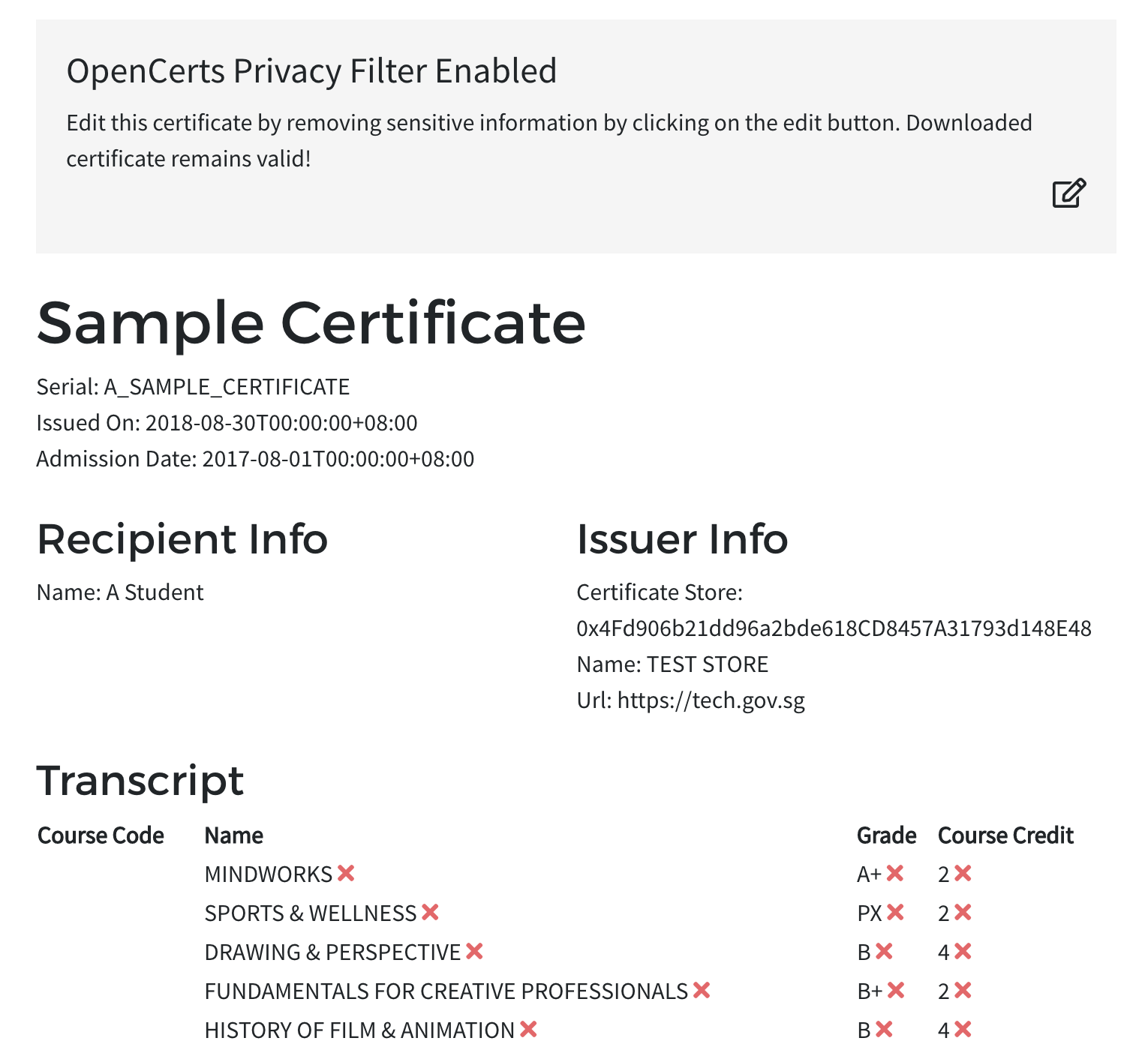Redact HISTORY OF FILM & ANIMATION name

tap(528, 1029)
